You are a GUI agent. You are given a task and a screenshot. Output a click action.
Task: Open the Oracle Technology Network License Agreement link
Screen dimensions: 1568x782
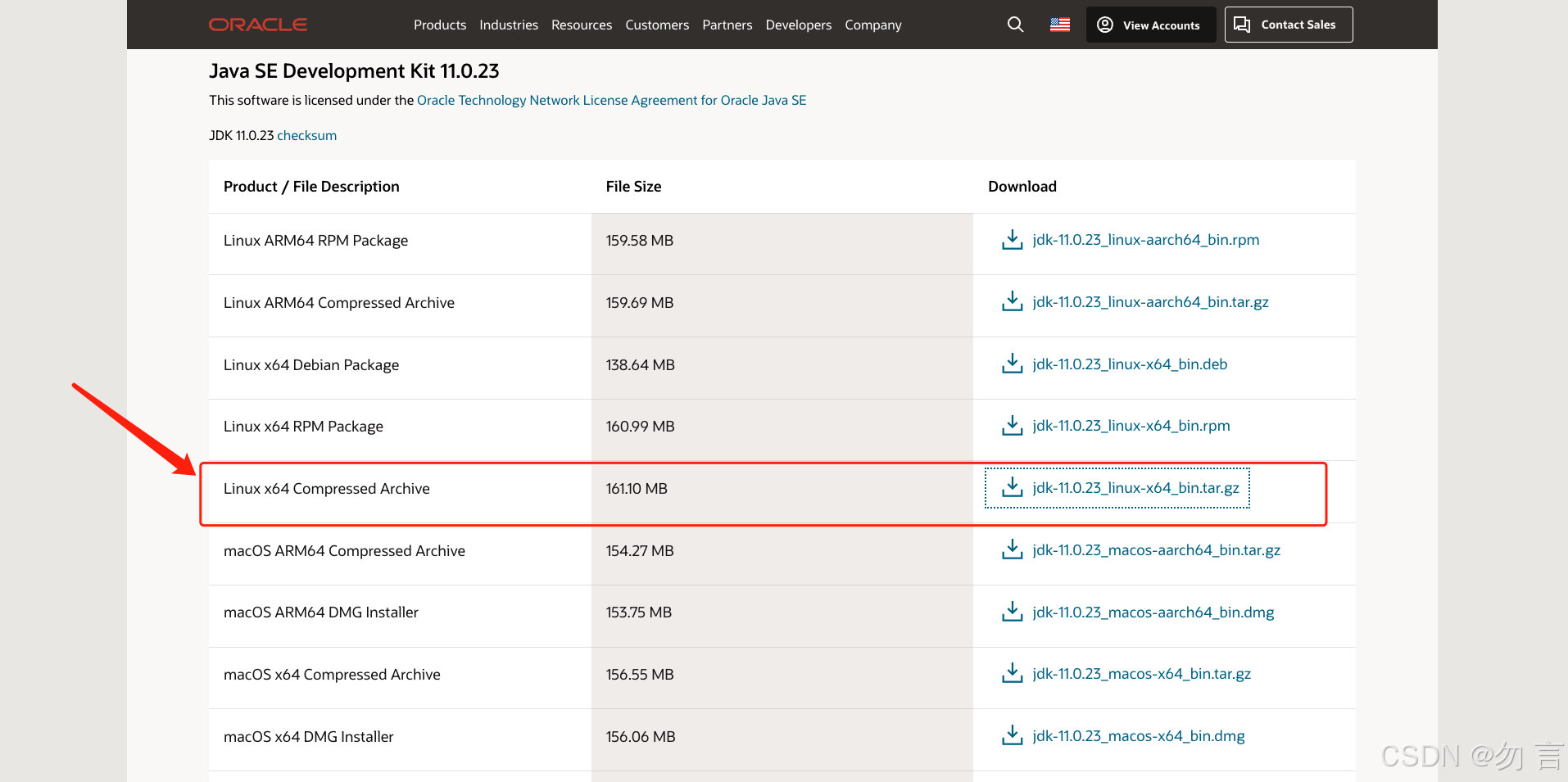click(x=612, y=100)
